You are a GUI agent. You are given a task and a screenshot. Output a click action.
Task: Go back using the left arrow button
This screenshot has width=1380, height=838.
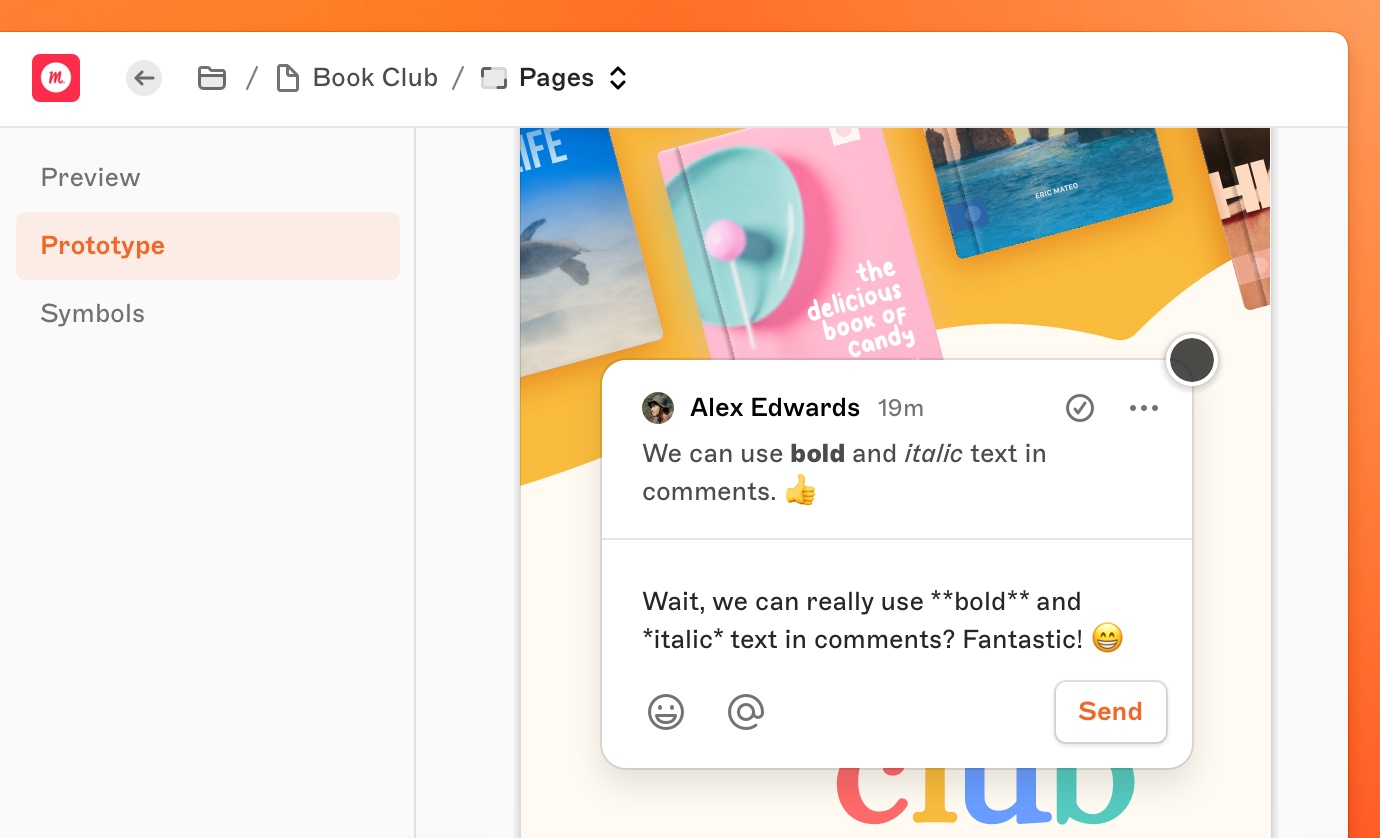coord(144,78)
